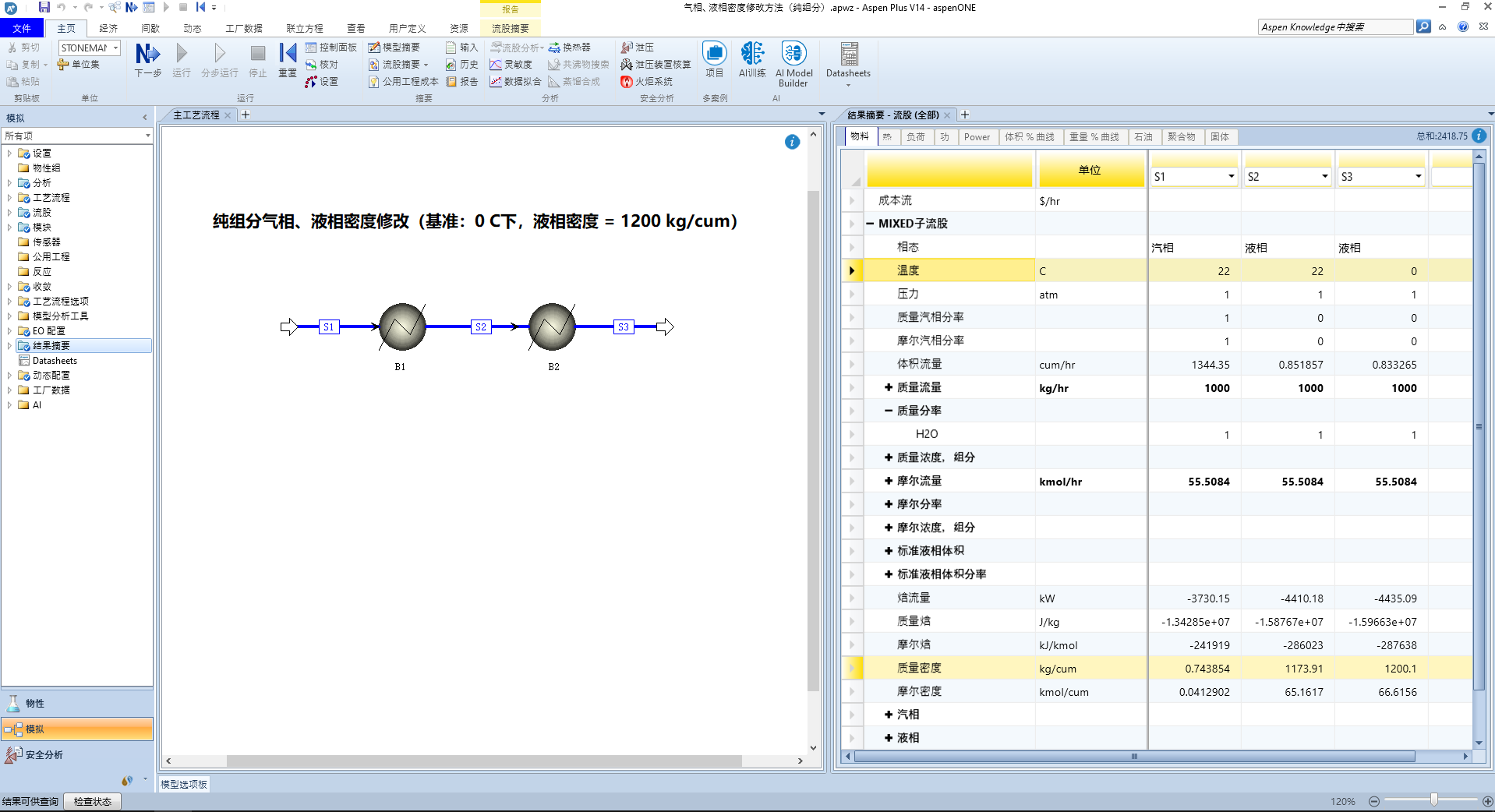Click the 模型选项板 tab at bottom

click(x=184, y=784)
